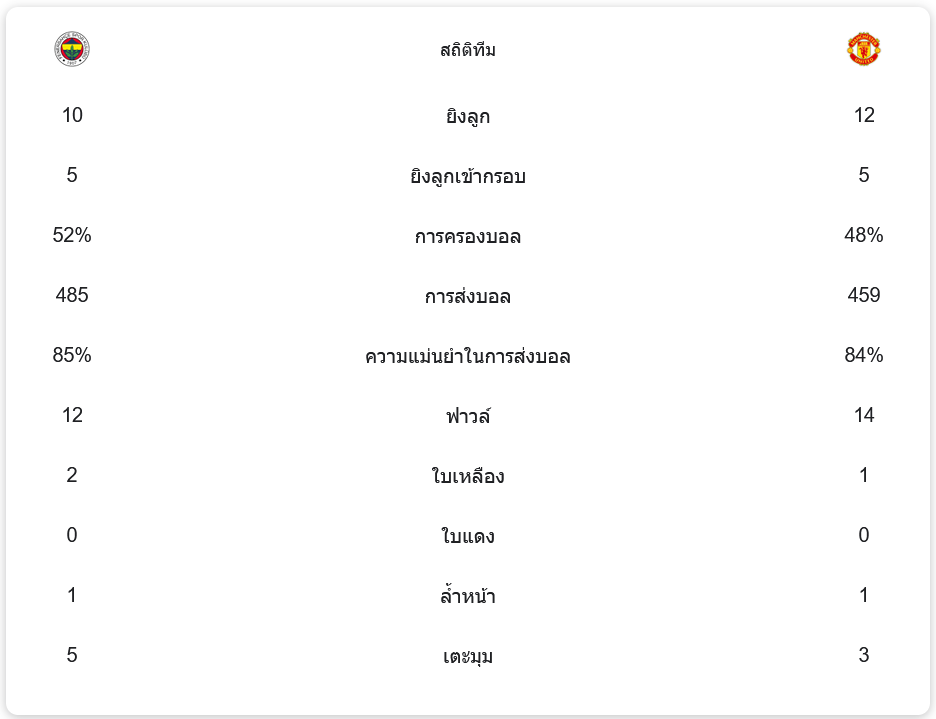Click the Manchester United team crest
This screenshot has height=719, width=936.
coord(863,49)
